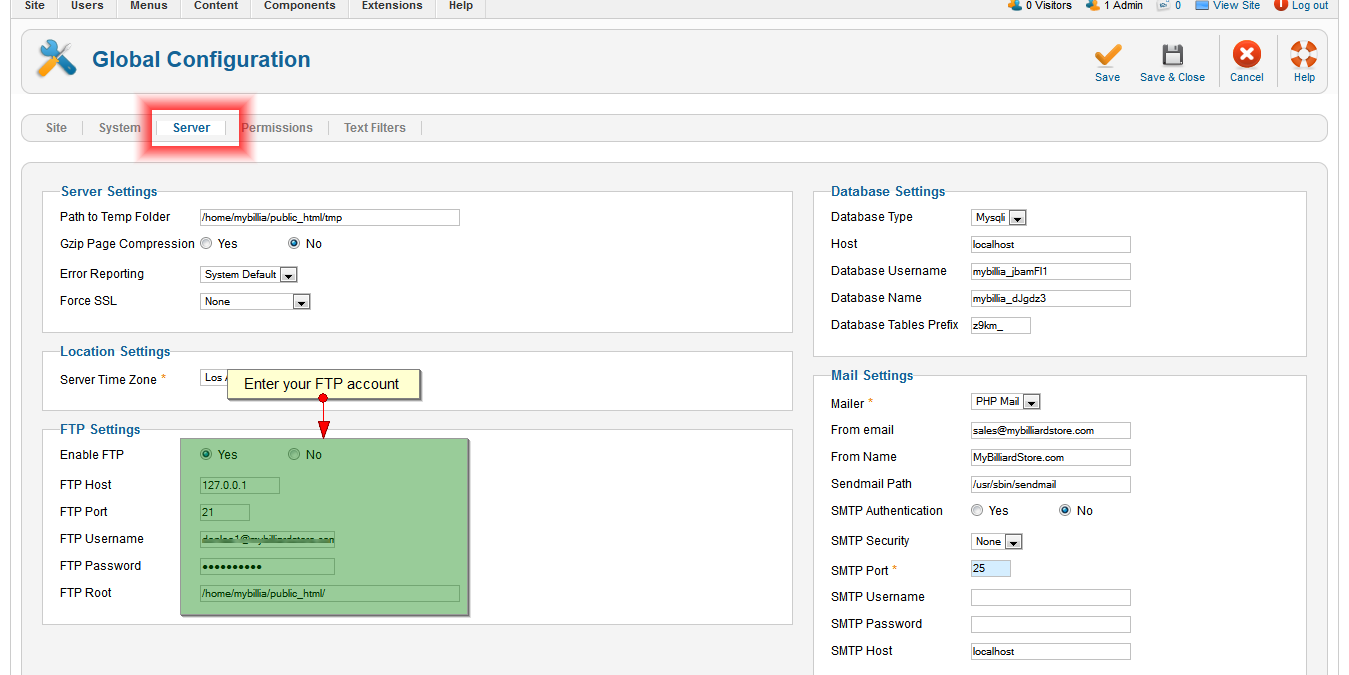Open the Extensions menu

[x=392, y=6]
